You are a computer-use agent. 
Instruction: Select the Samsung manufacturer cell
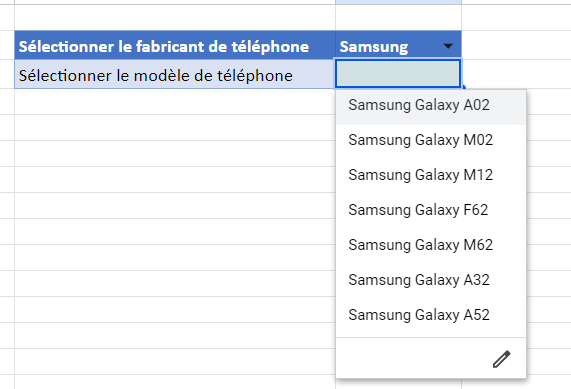pos(398,46)
